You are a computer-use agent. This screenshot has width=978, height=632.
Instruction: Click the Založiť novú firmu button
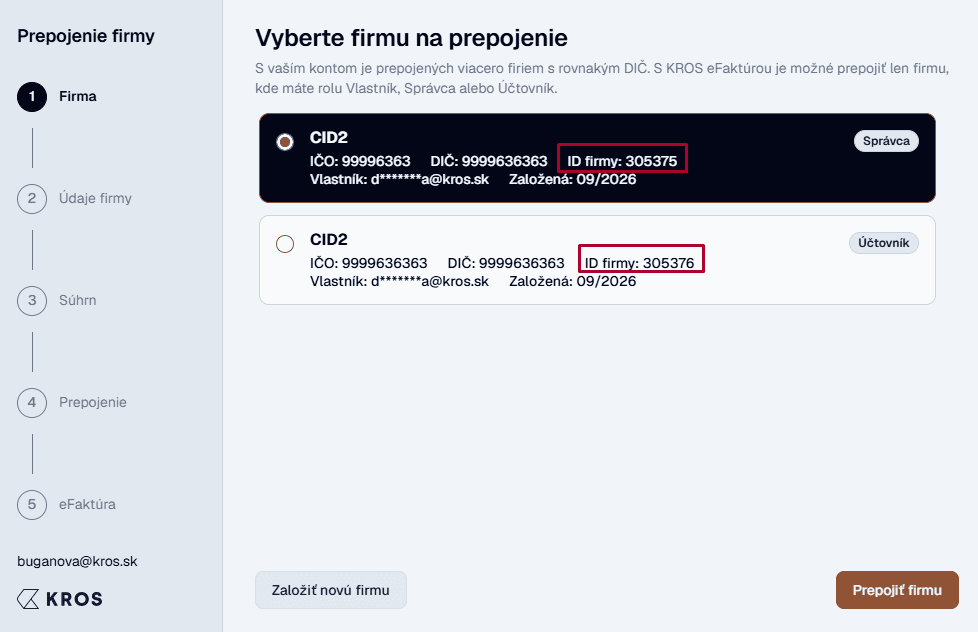(331, 590)
